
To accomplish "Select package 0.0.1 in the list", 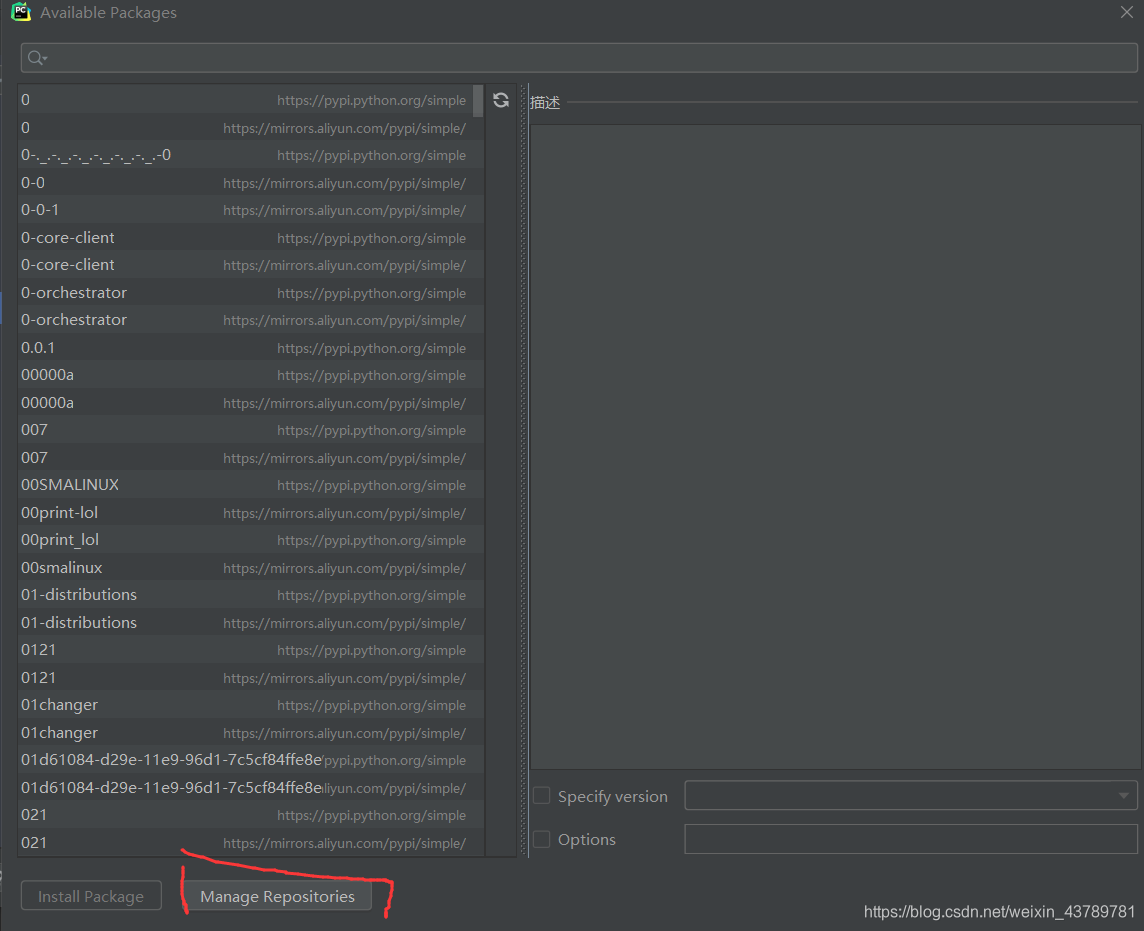I will 251,347.
